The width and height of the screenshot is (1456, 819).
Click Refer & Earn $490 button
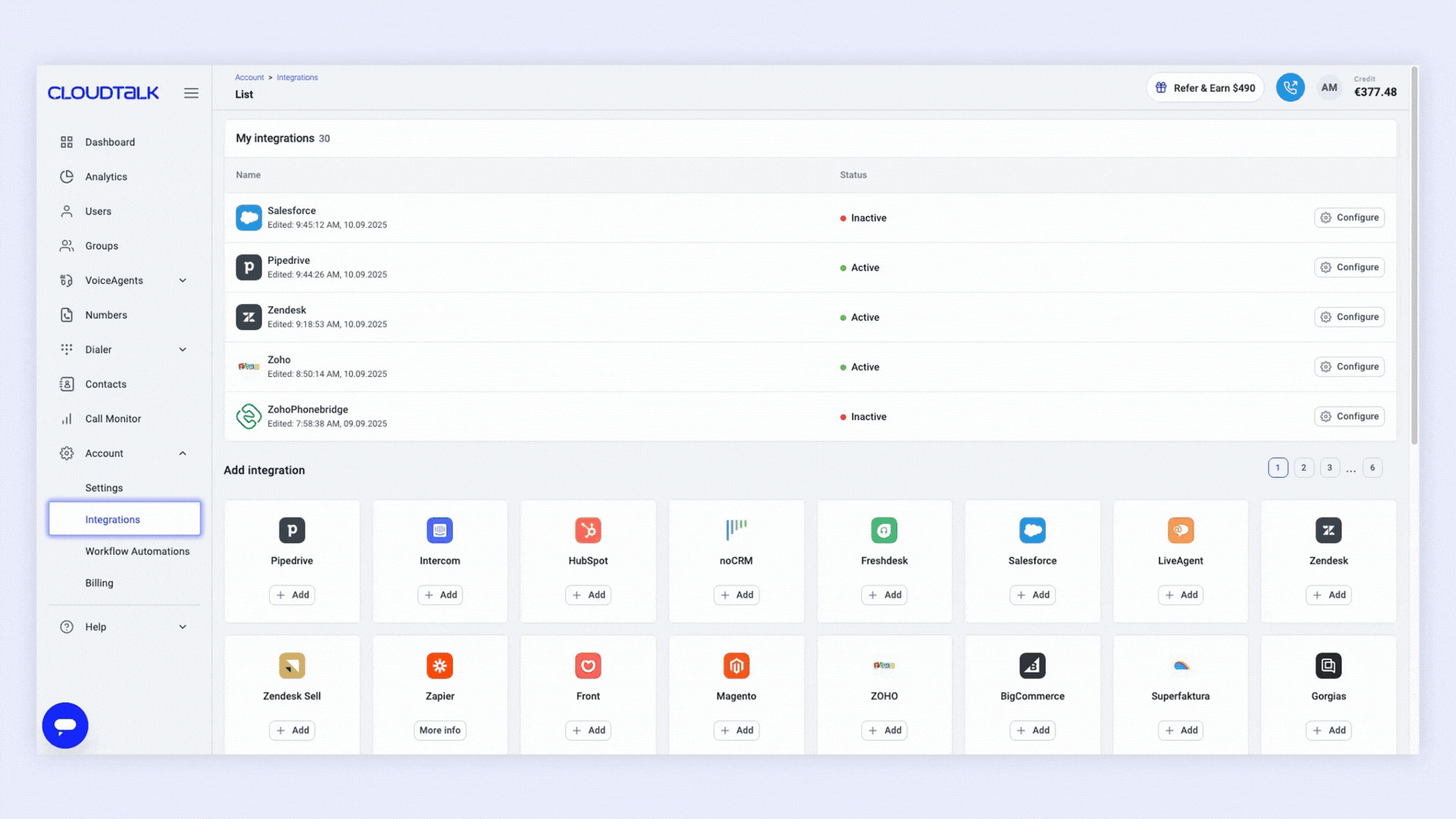(1205, 88)
